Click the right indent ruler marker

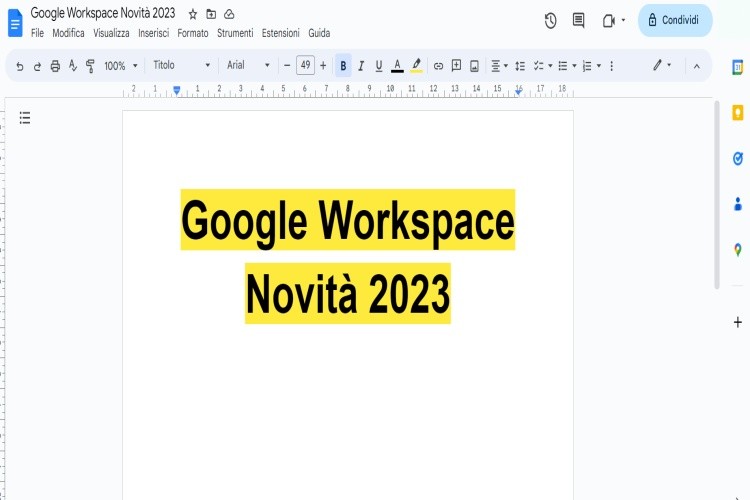[518, 91]
